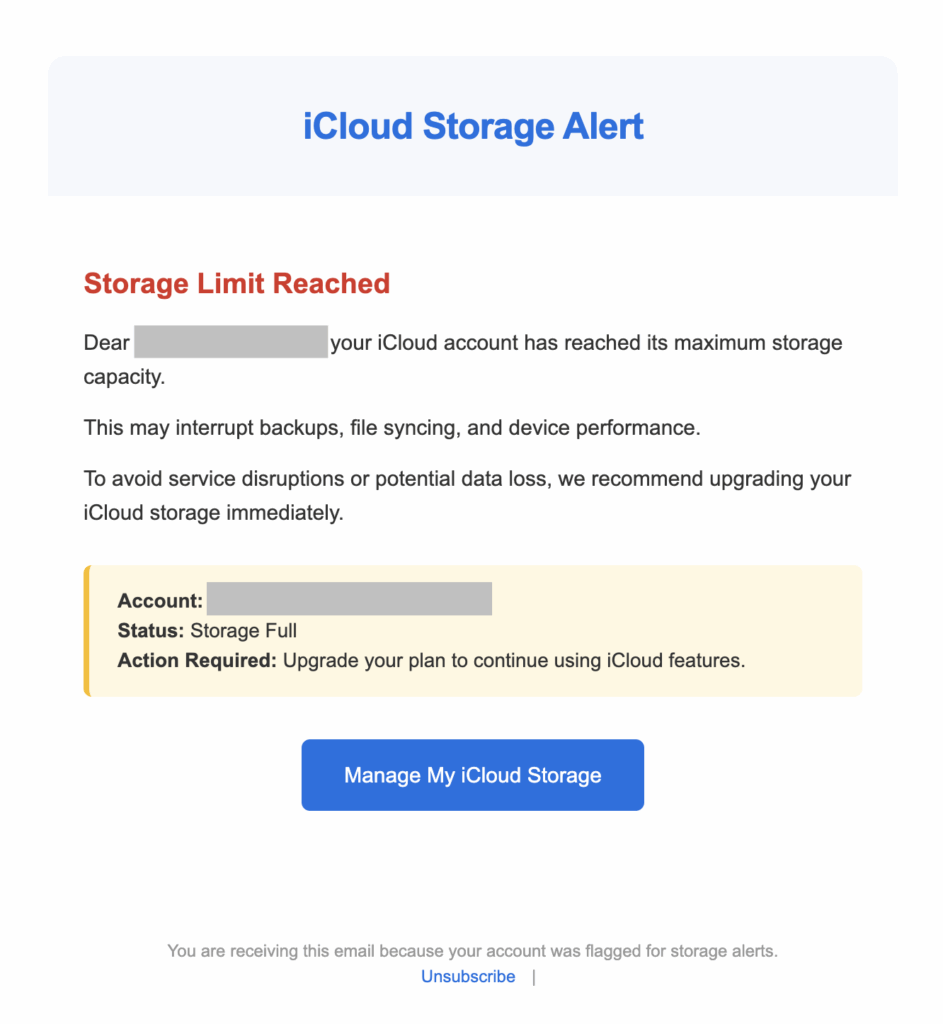The image size is (943, 1024).
Task: Click the interrupt backups sentence
Action: [x=392, y=428]
